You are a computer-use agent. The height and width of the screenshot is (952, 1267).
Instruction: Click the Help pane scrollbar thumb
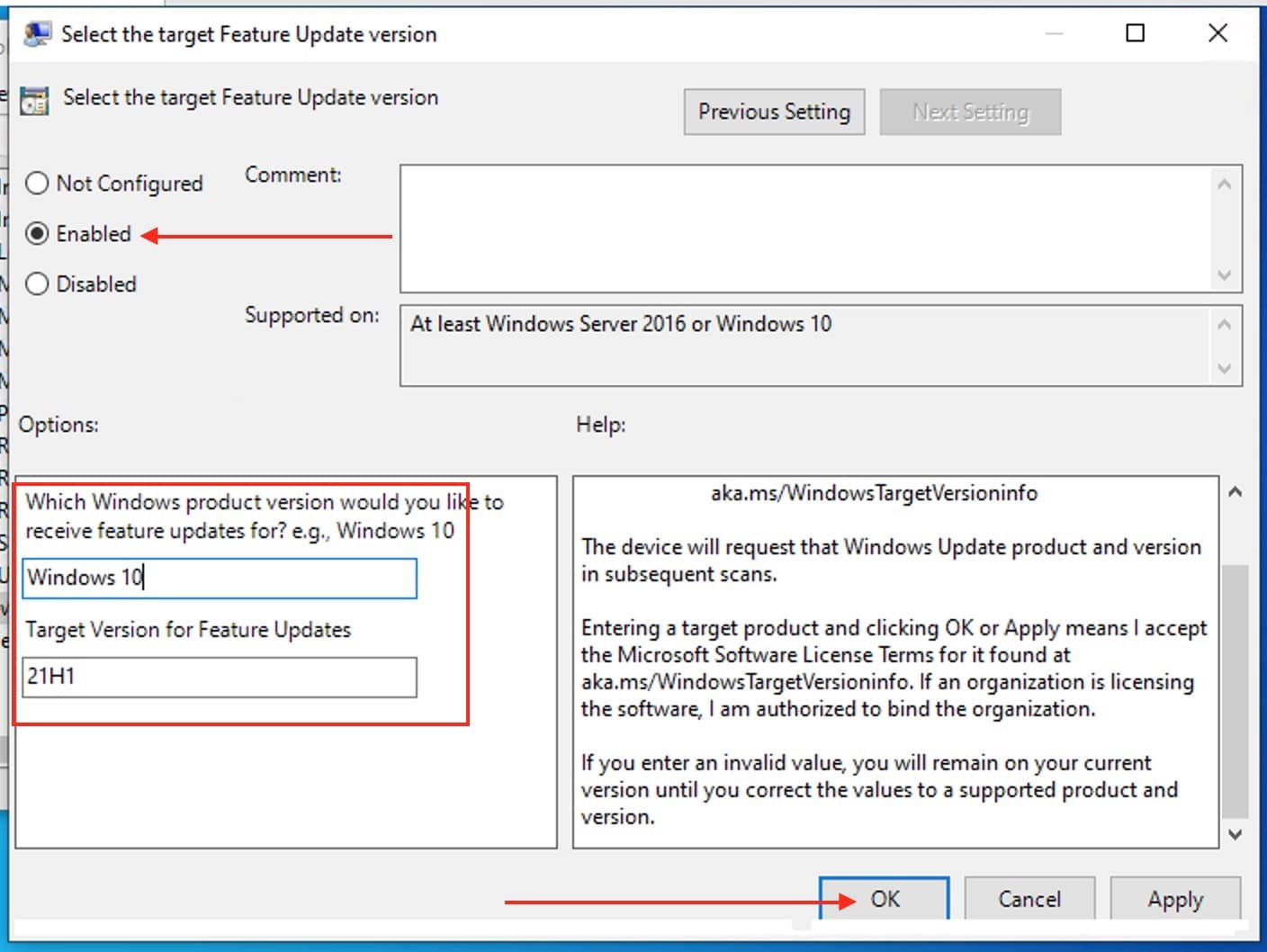click(1236, 693)
